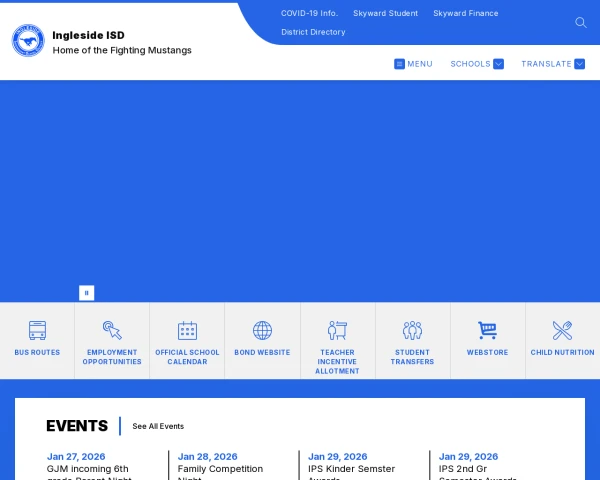Click the Ingleside ISD mustang logo

click(28, 41)
